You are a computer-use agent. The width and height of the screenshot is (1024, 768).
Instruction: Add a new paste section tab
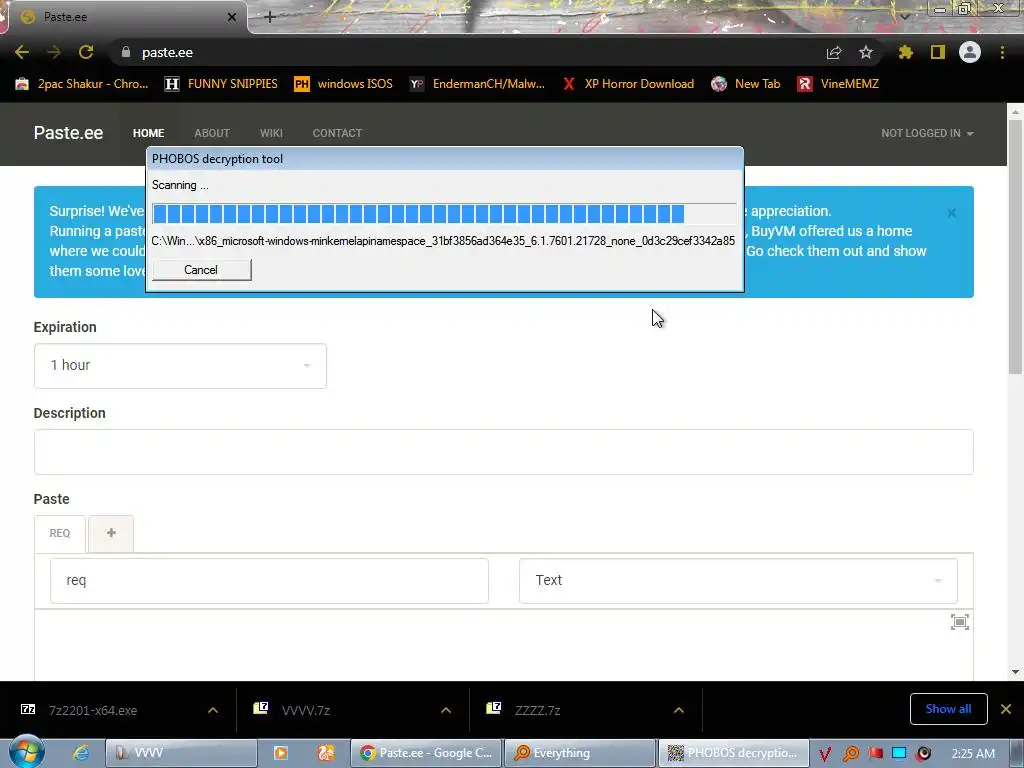point(111,533)
